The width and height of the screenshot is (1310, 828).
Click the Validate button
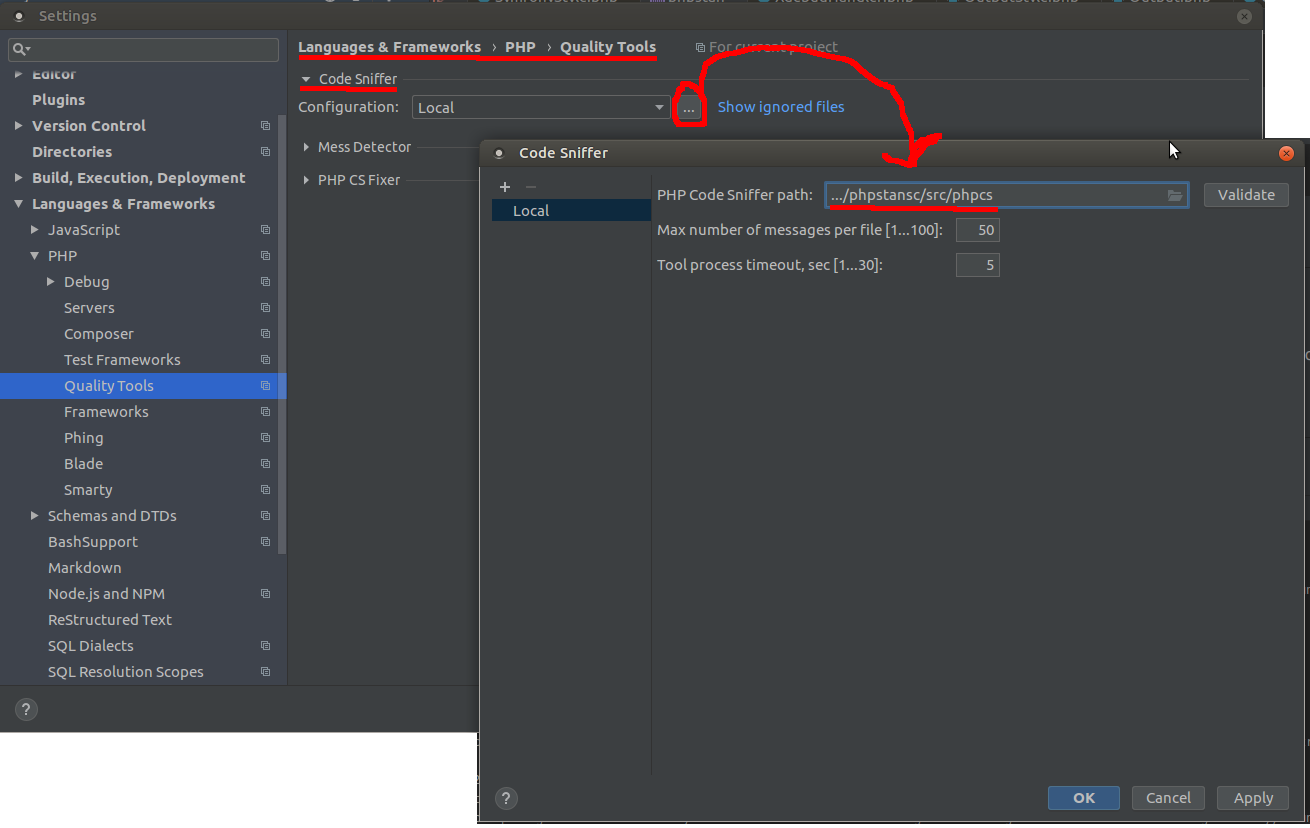pyautogui.click(x=1246, y=195)
